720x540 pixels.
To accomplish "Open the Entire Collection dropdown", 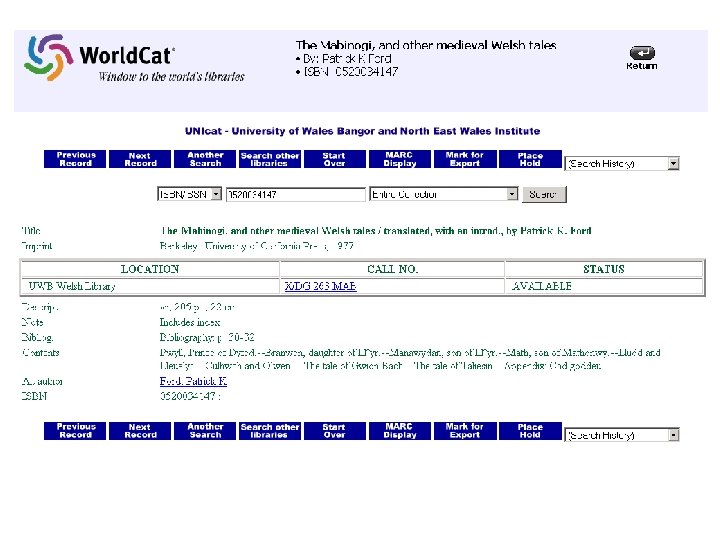I will point(444,194).
